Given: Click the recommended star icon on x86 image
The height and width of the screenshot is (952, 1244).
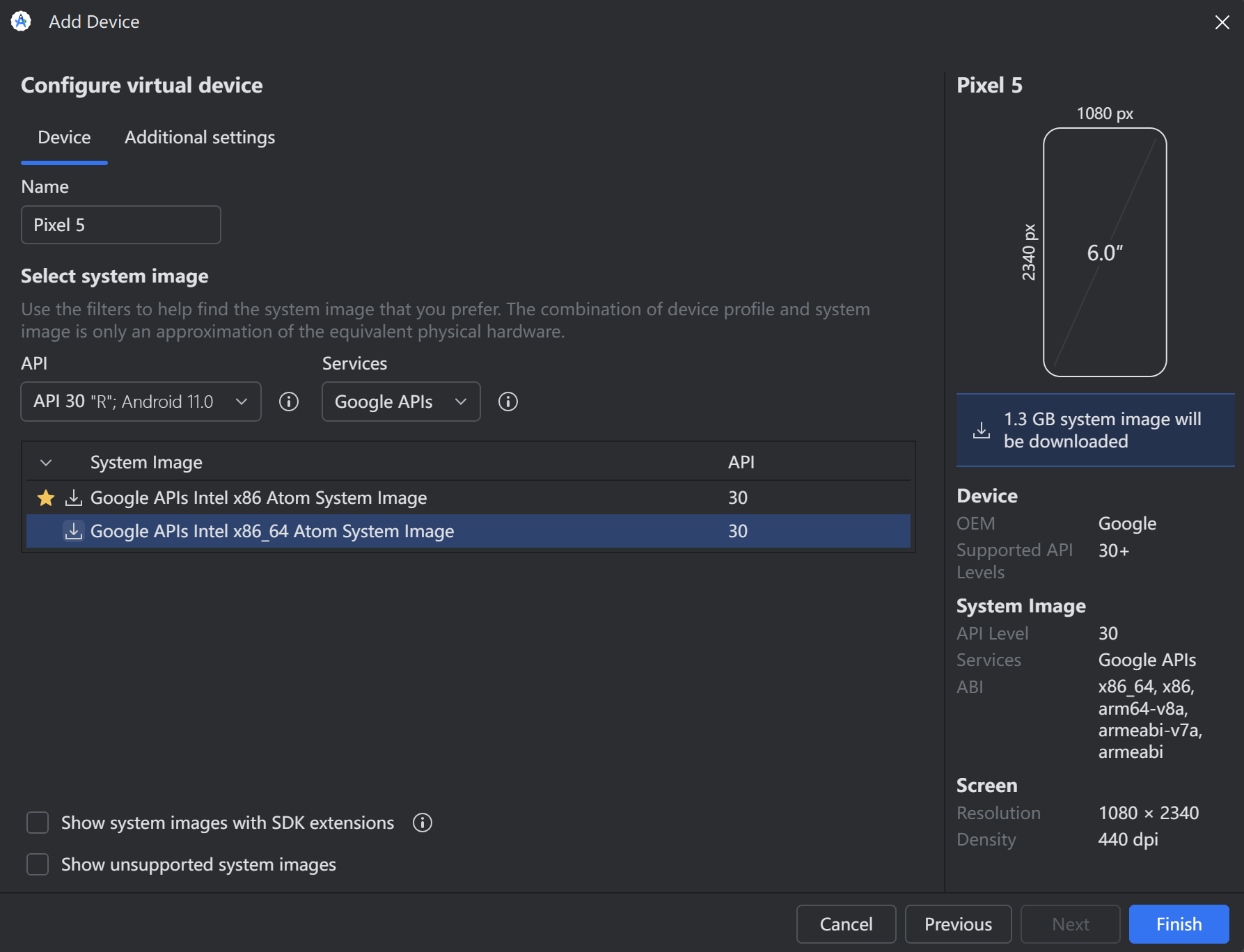Looking at the screenshot, I should 46,498.
